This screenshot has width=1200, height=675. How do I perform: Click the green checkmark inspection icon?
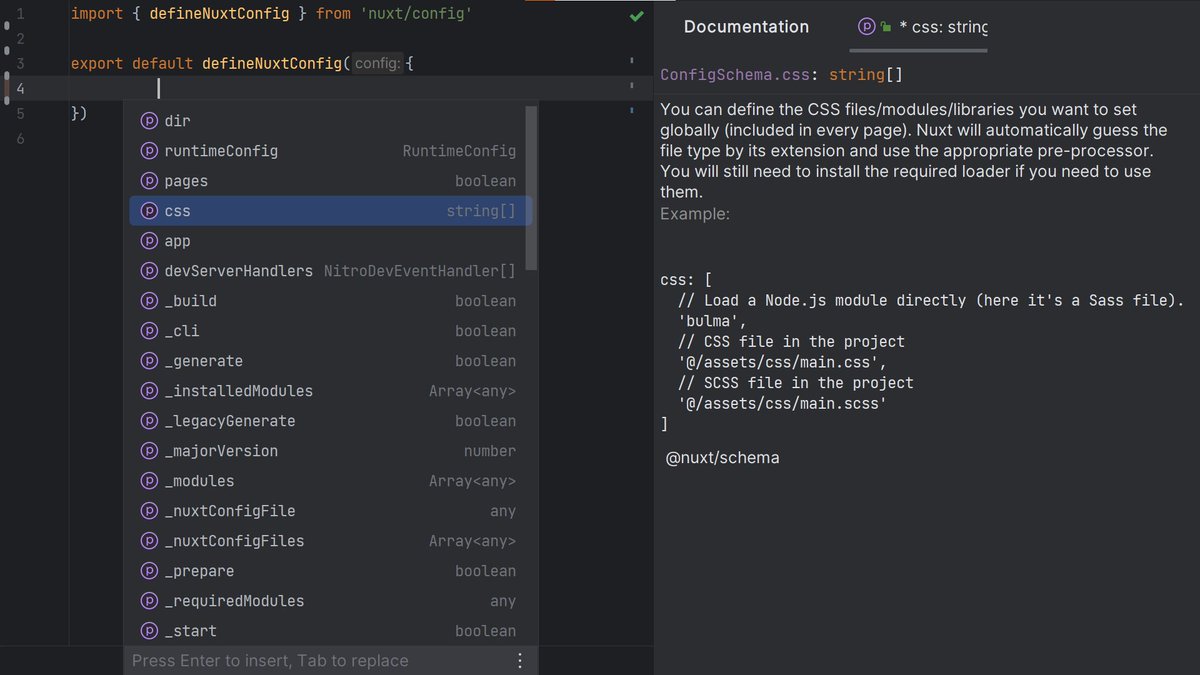click(x=636, y=16)
